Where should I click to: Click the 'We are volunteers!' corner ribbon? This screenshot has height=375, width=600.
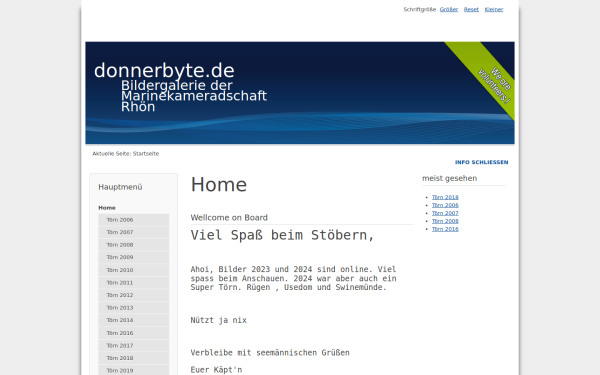coord(494,85)
